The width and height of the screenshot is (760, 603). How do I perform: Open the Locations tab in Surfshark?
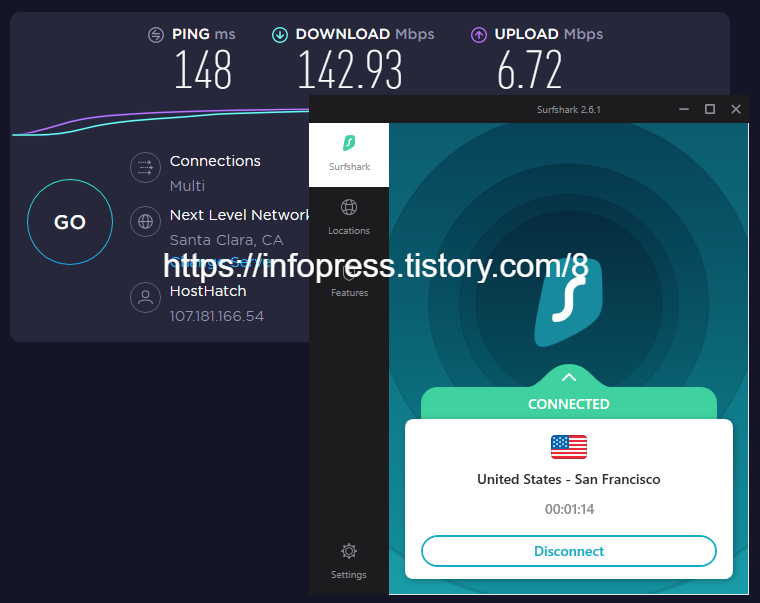click(349, 217)
